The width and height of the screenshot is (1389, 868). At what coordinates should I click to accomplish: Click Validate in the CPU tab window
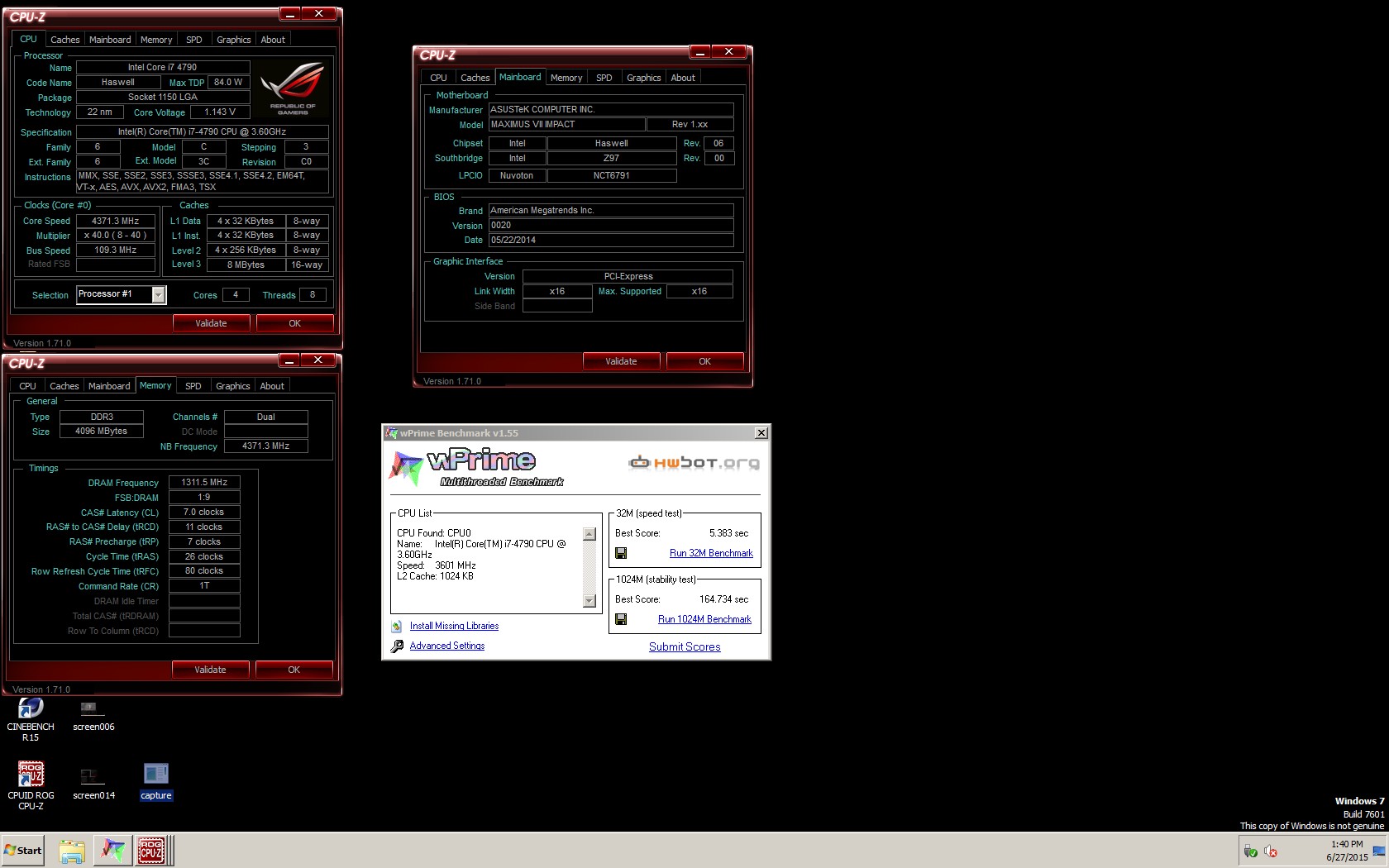[211, 323]
